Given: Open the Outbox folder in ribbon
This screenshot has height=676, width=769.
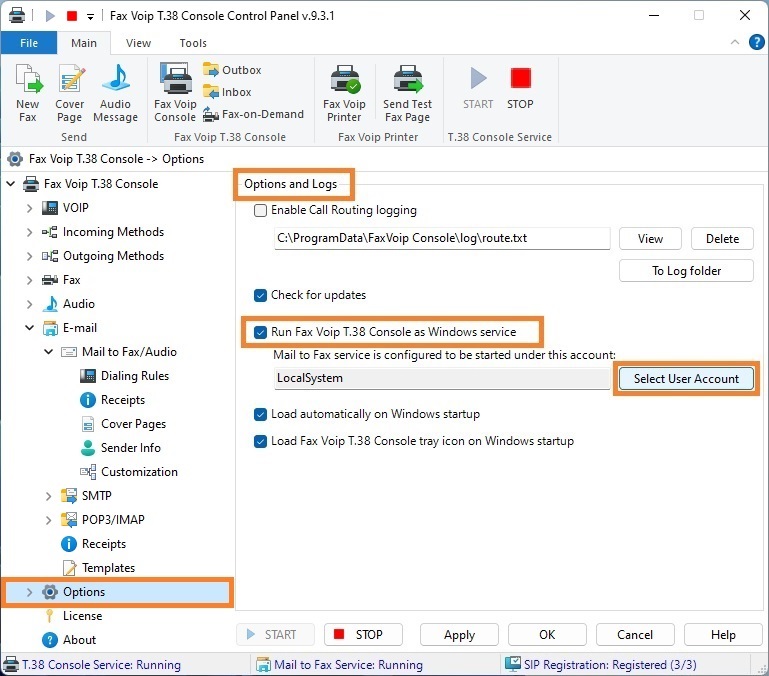Looking at the screenshot, I should 232,70.
